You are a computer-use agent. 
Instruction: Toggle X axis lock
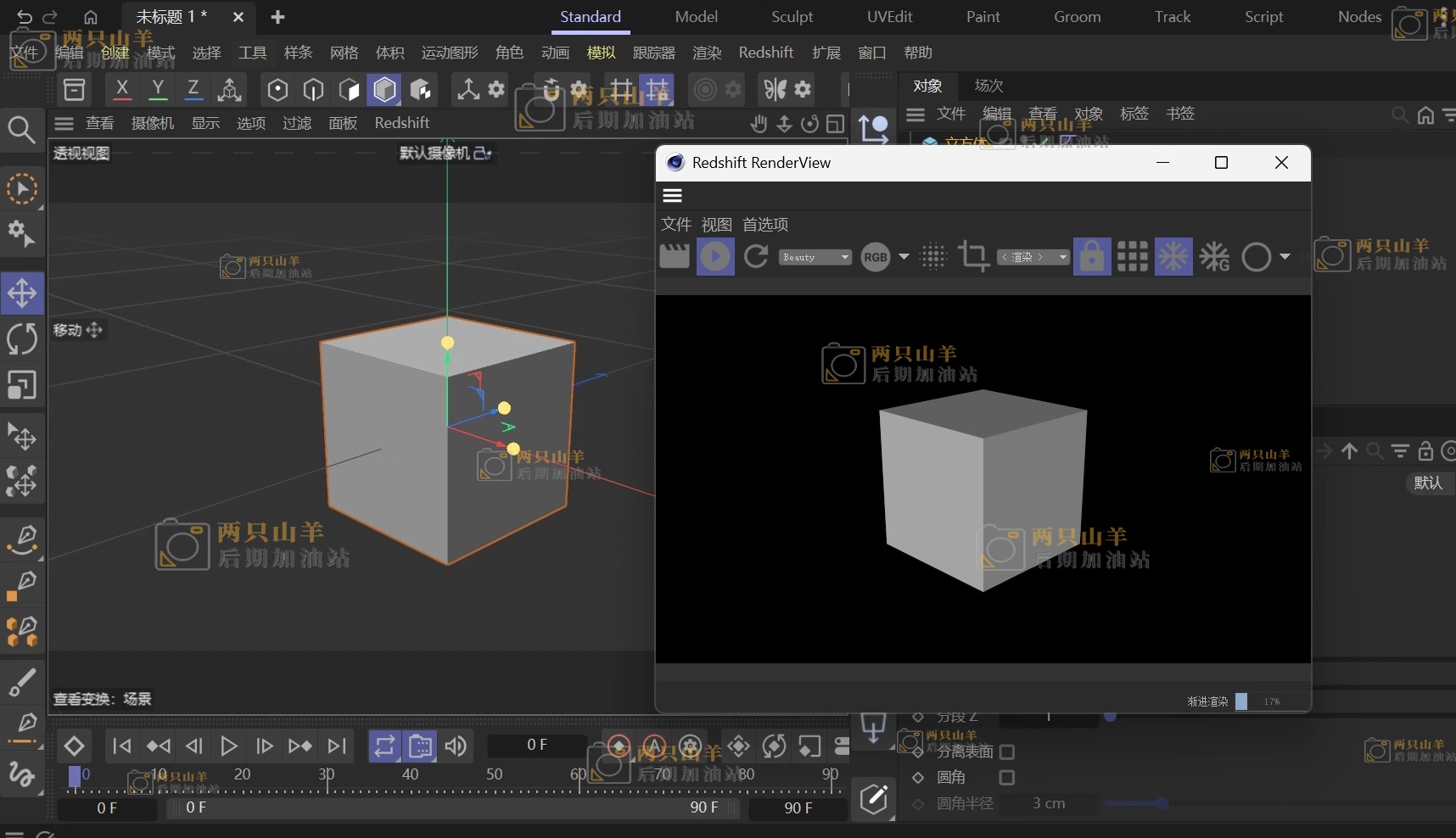click(122, 89)
